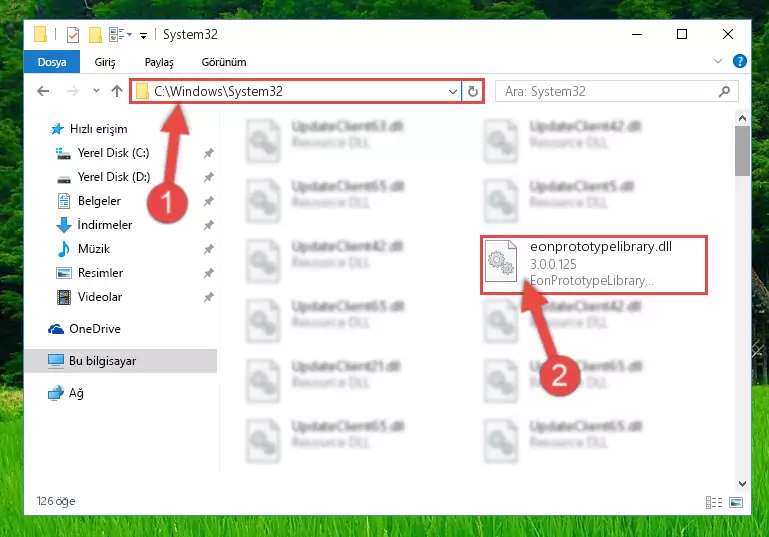Screen dimensions: 769x537
Task: Close the System32 window
Action: coord(728,34)
